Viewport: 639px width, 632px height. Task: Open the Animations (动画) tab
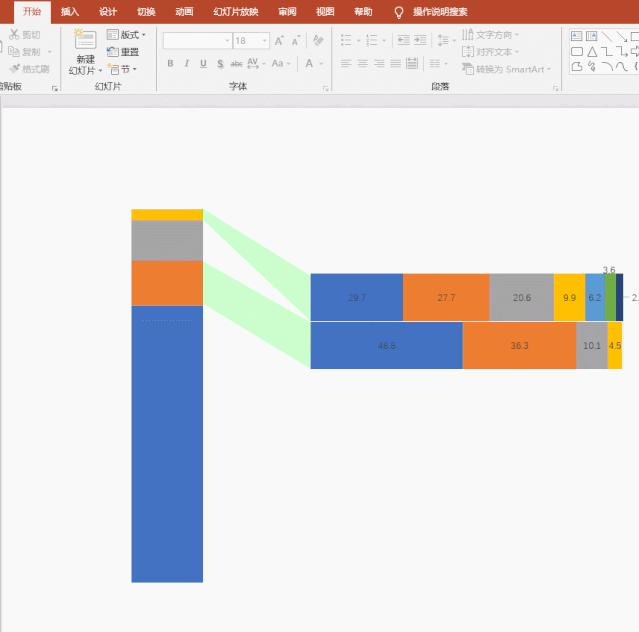pos(184,12)
